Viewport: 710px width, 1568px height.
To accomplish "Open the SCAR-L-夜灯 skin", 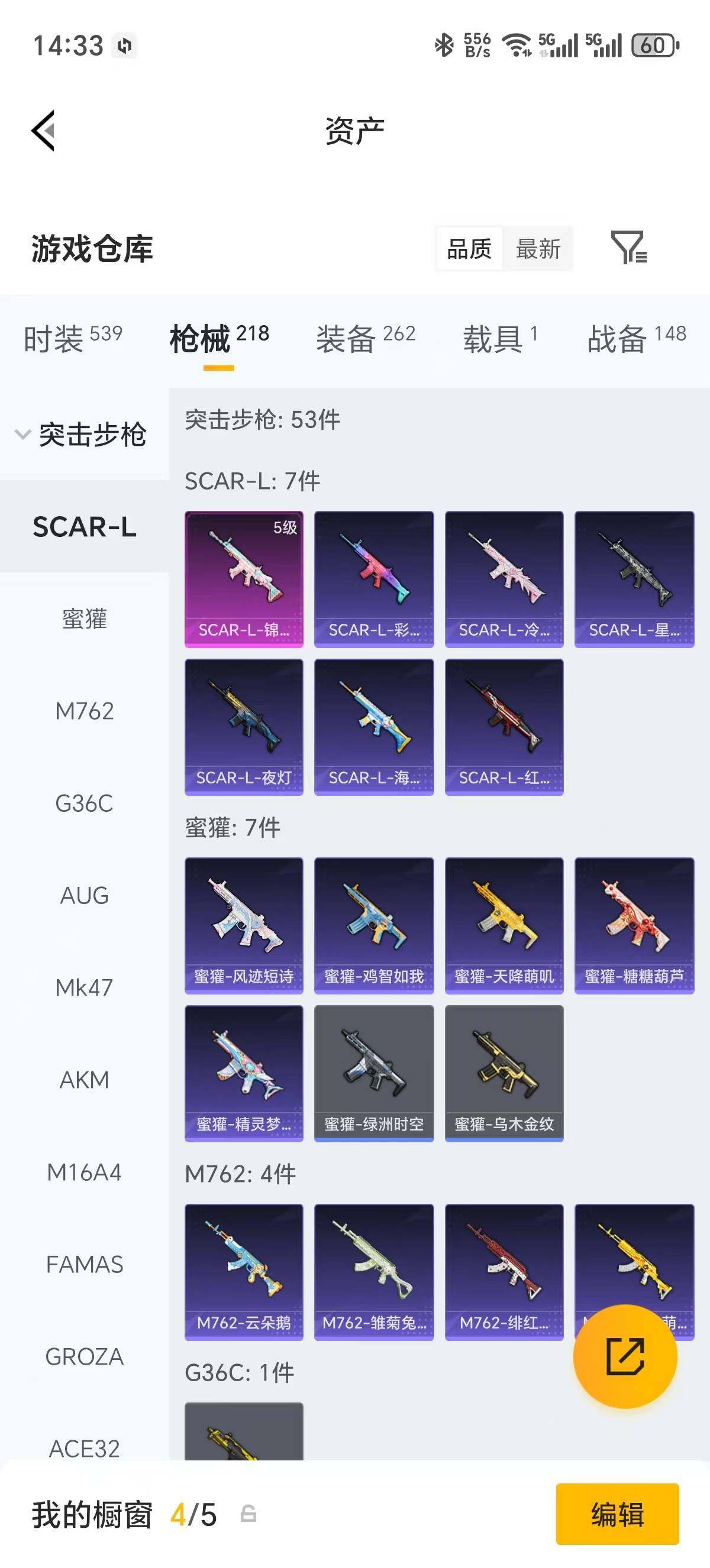I will click(244, 727).
